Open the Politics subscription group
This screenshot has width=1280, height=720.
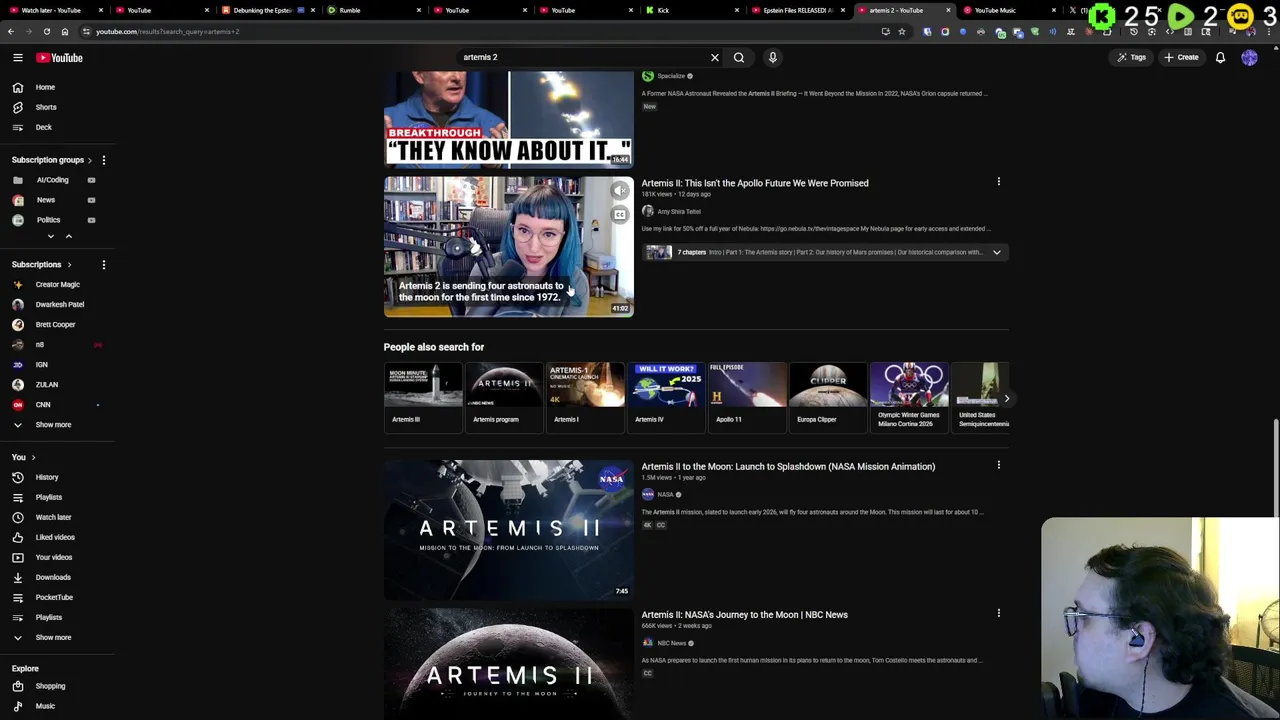(48, 220)
